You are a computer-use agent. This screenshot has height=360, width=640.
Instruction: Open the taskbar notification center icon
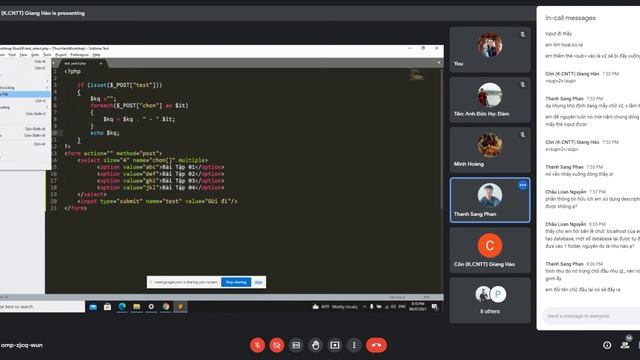pyautogui.click(x=435, y=307)
